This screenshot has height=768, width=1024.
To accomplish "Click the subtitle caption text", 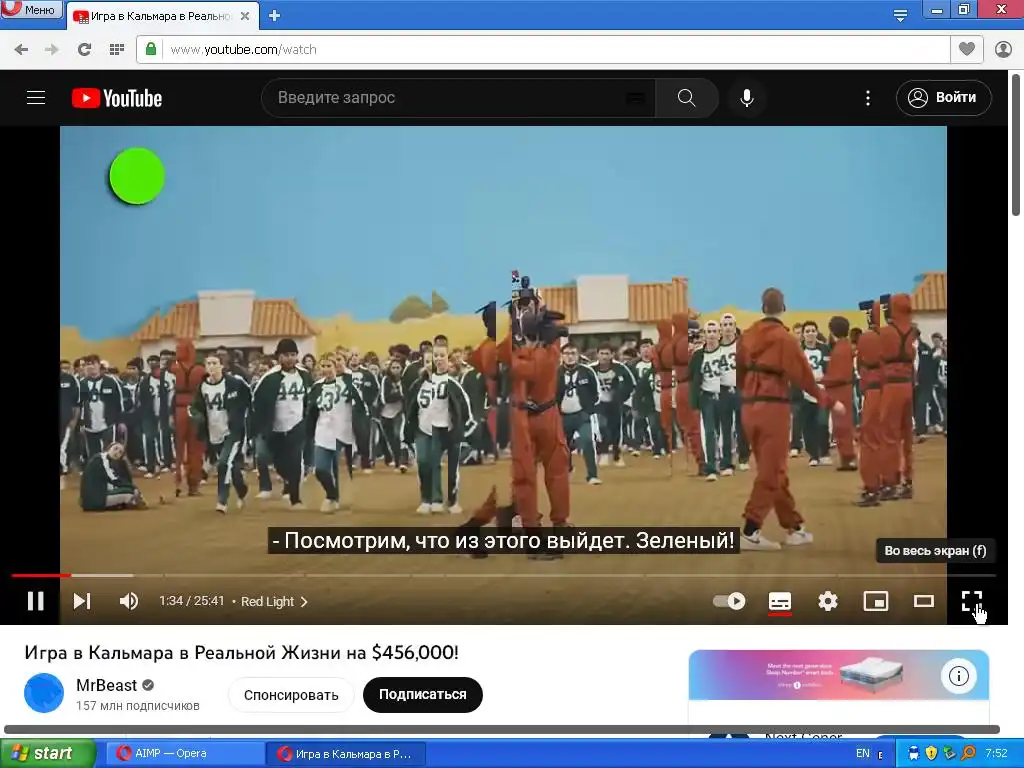I will click(x=504, y=541).
